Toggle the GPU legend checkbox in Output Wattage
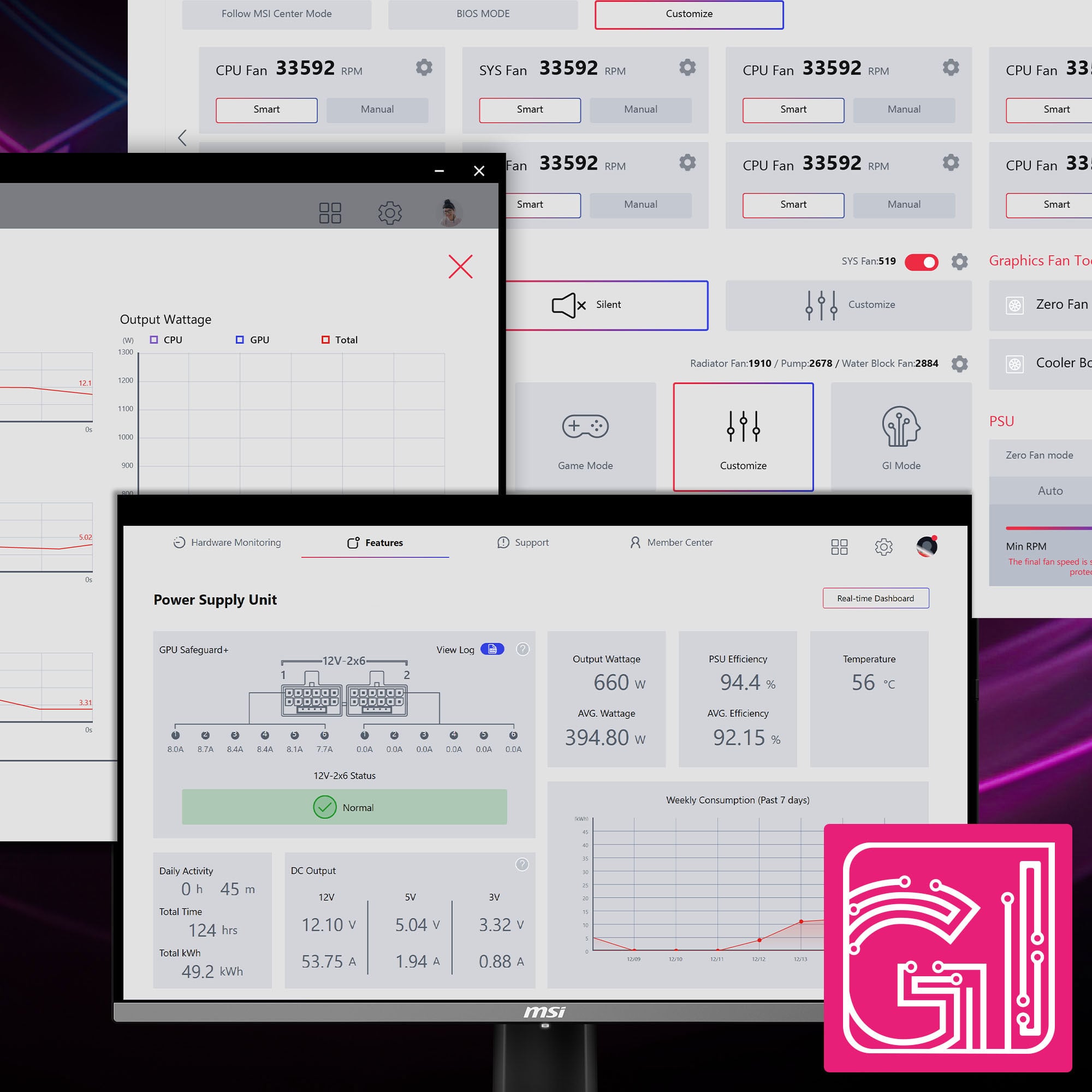 coord(240,340)
